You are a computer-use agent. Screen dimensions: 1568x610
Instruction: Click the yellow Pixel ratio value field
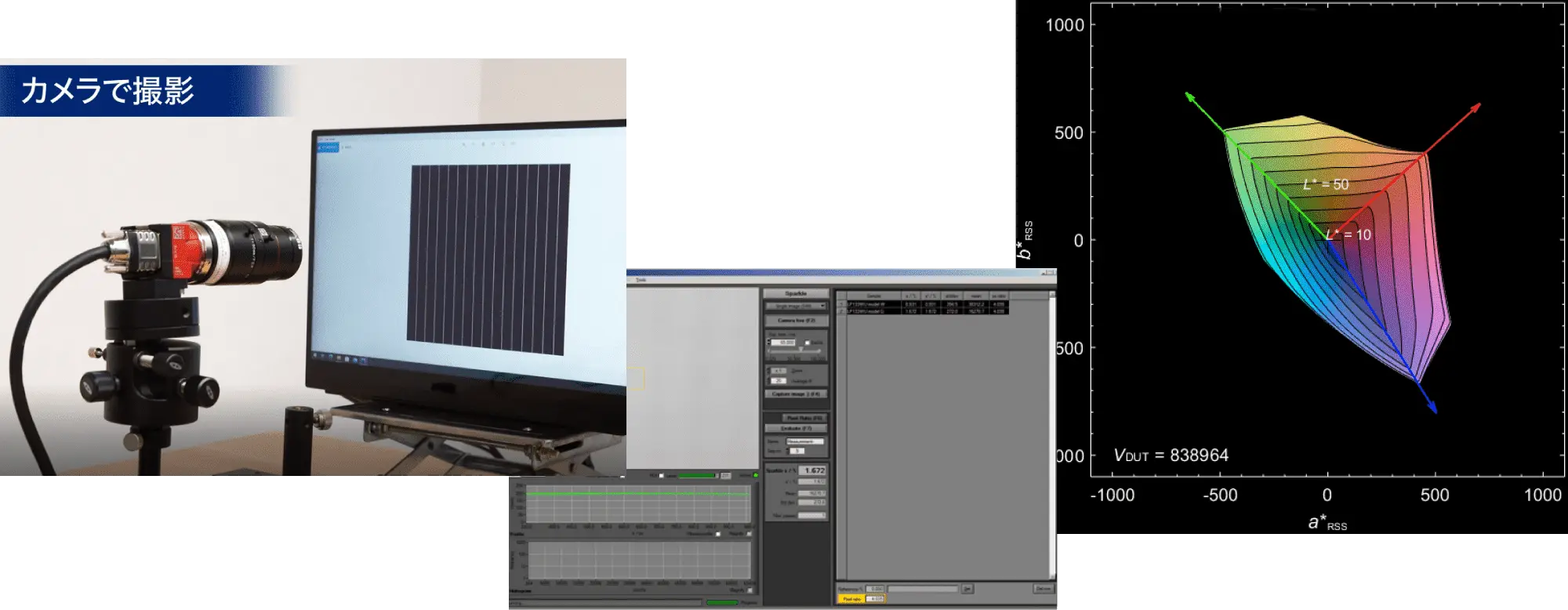(875, 599)
